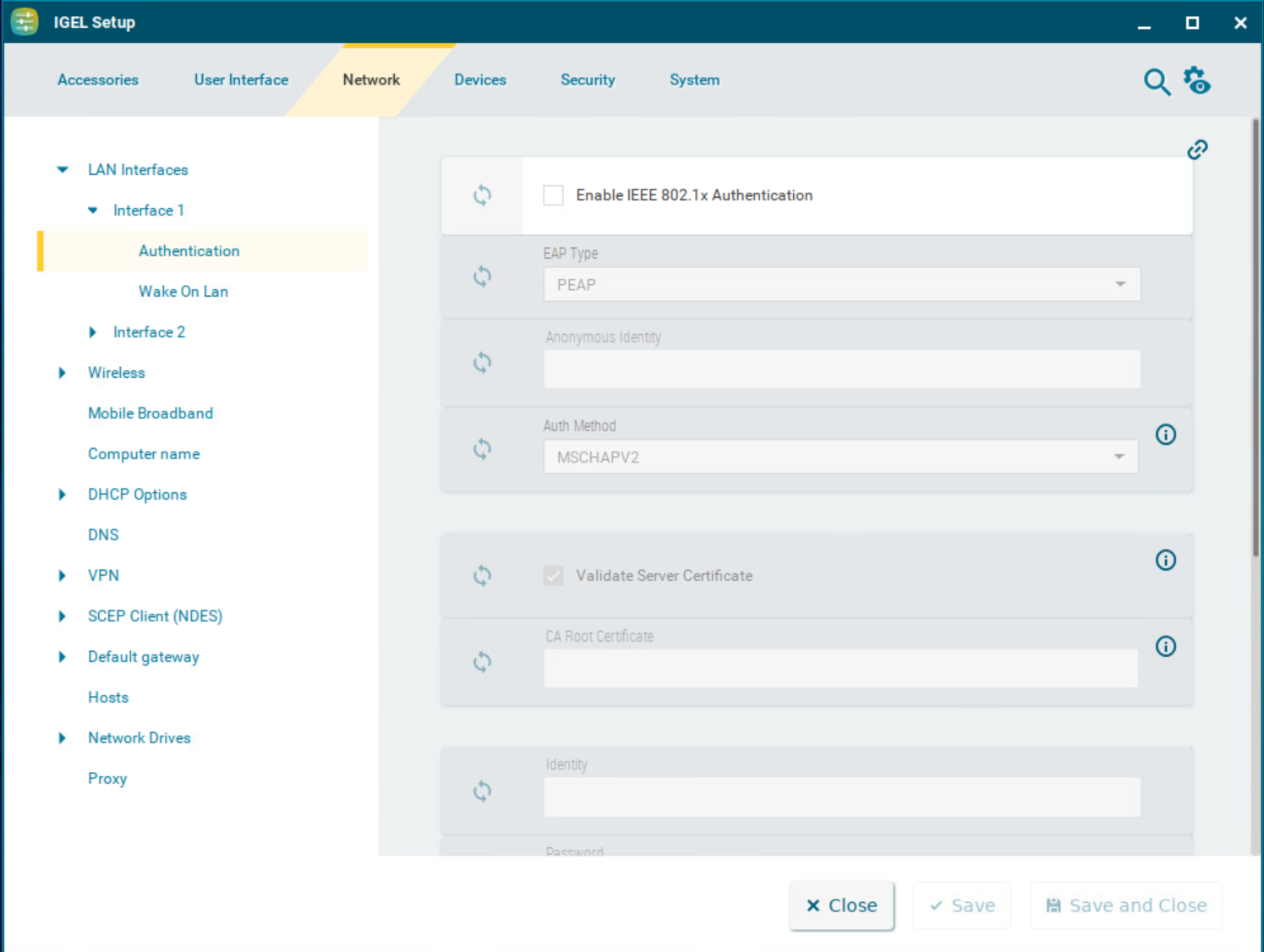Switch to the Security tab

[x=588, y=79]
